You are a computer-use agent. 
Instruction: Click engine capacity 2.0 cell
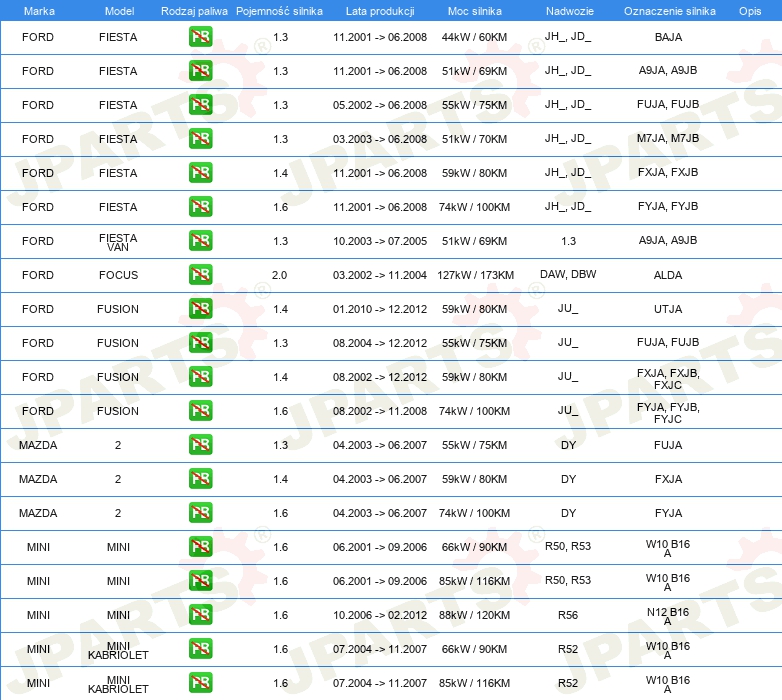click(x=279, y=275)
